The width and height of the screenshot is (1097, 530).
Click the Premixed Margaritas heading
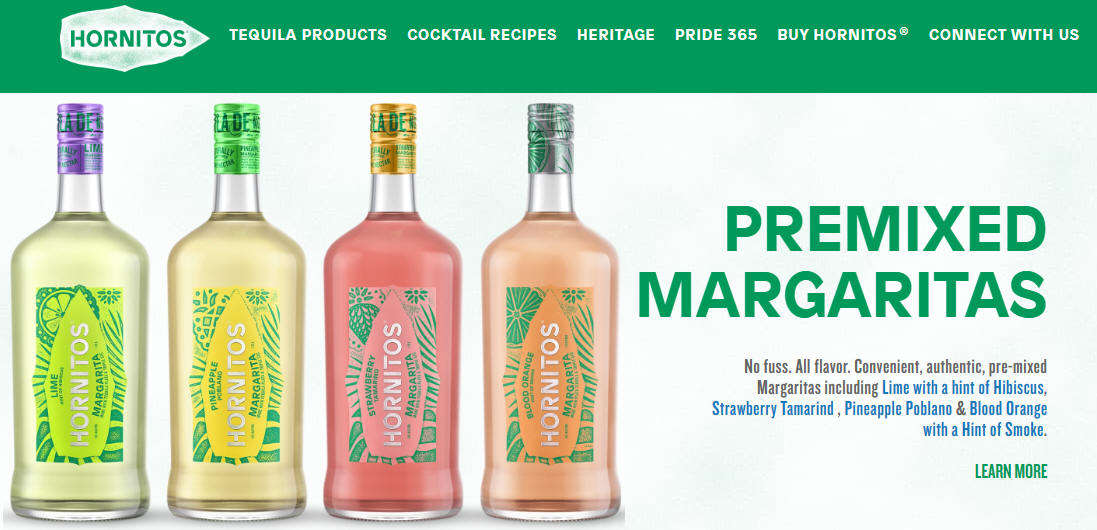pyautogui.click(x=842, y=262)
